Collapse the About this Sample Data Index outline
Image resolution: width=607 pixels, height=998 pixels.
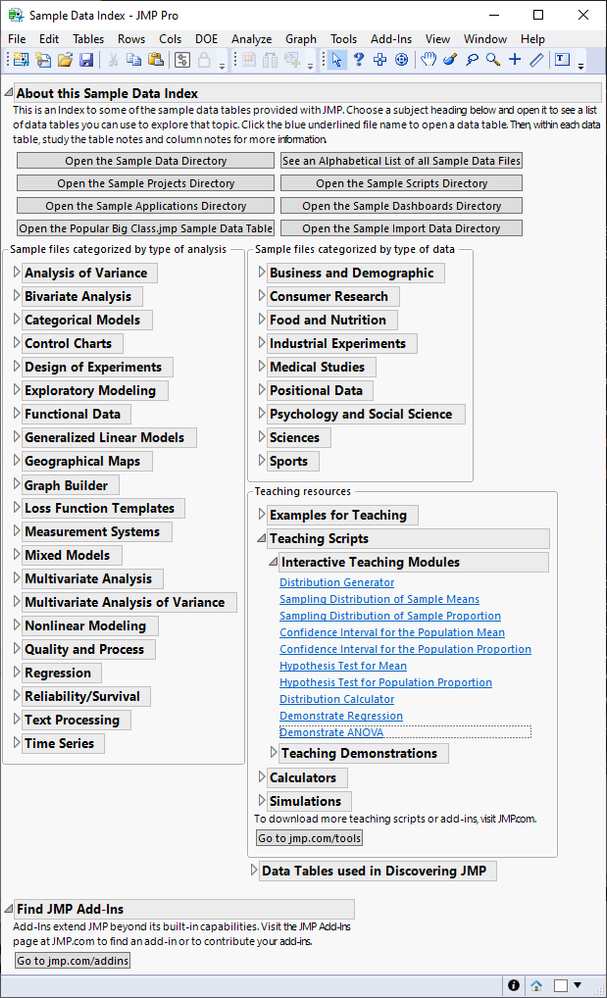(x=9, y=93)
